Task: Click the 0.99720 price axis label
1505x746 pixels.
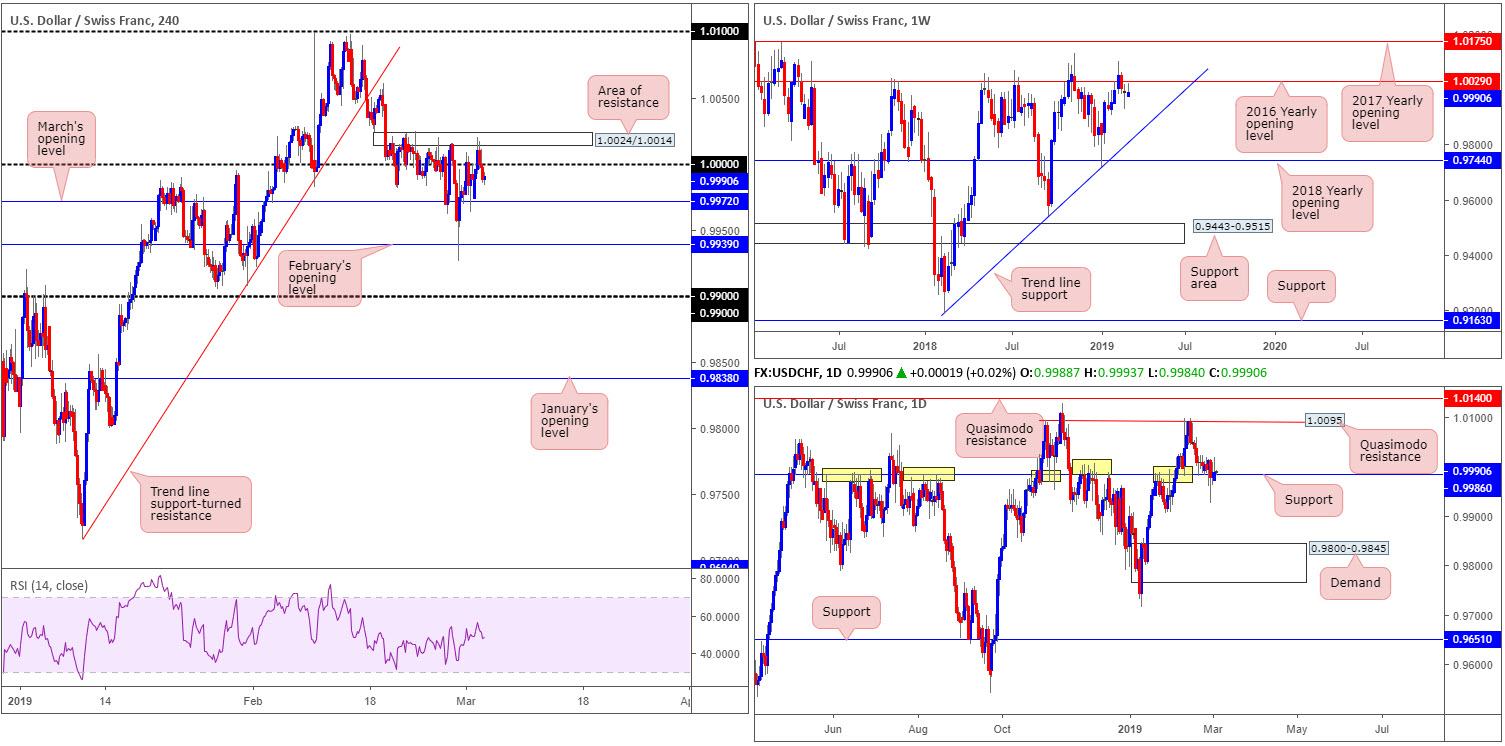Action: click(x=720, y=202)
